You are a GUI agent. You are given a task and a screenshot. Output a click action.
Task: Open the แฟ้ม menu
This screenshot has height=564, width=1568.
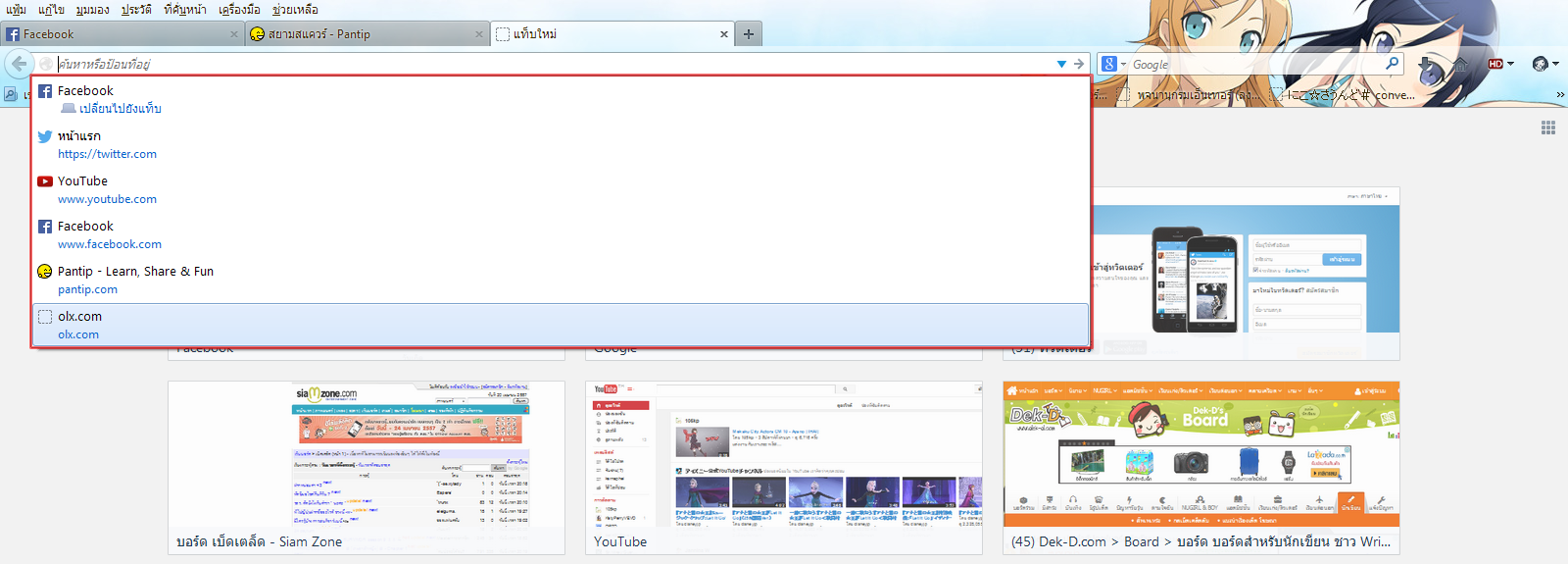click(16, 10)
